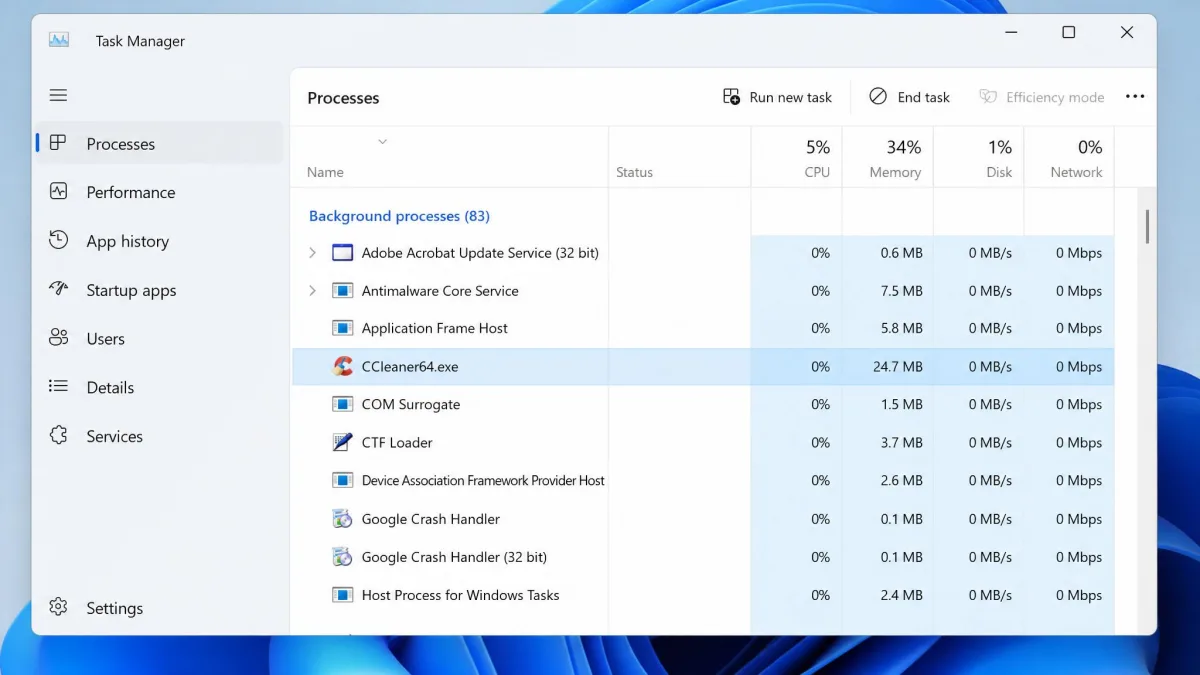The height and width of the screenshot is (675, 1200).
Task: Click the Google Crash Handler (32 bit) icon
Action: click(x=343, y=557)
